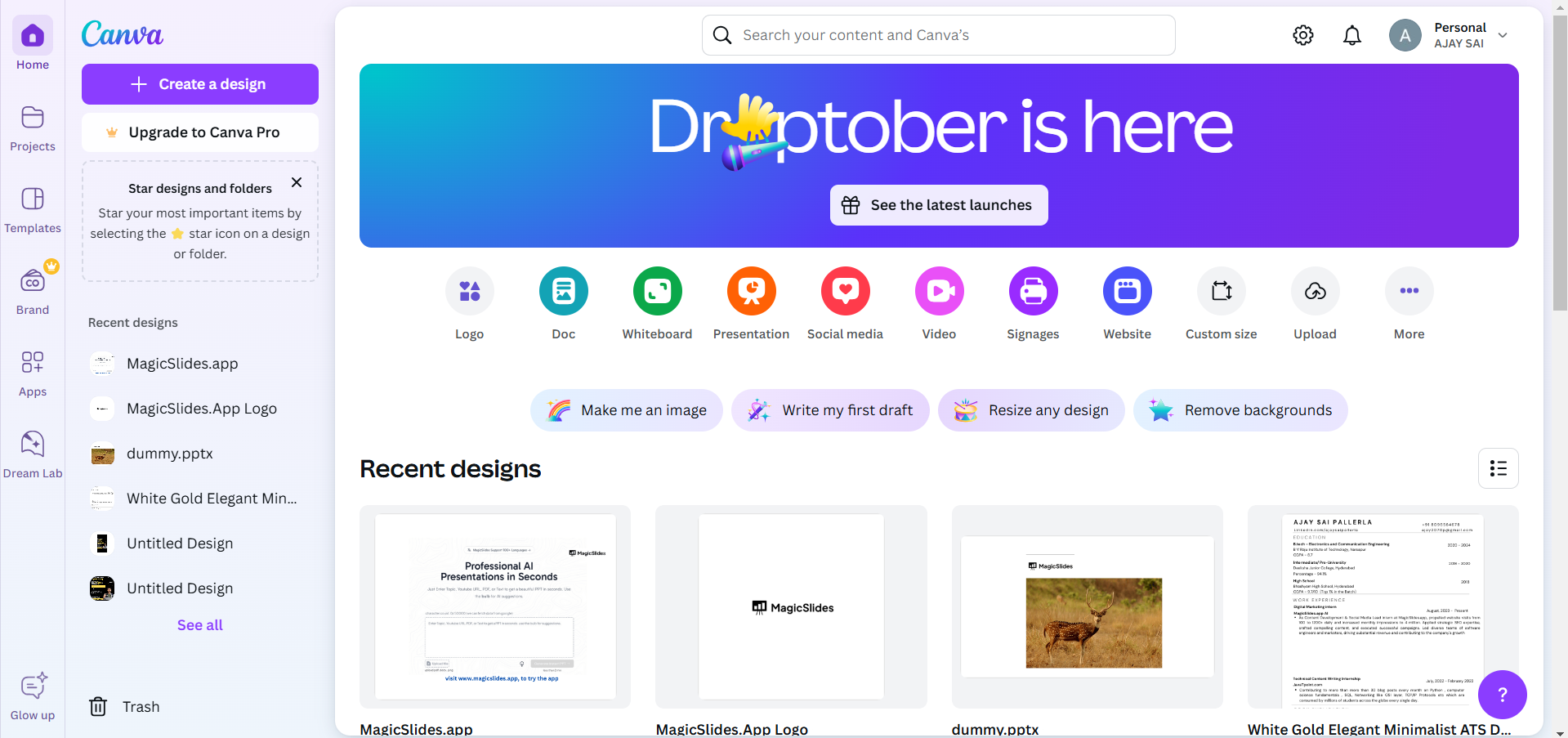The image size is (1568, 738).
Task: Click Create a design button
Action: tap(200, 84)
